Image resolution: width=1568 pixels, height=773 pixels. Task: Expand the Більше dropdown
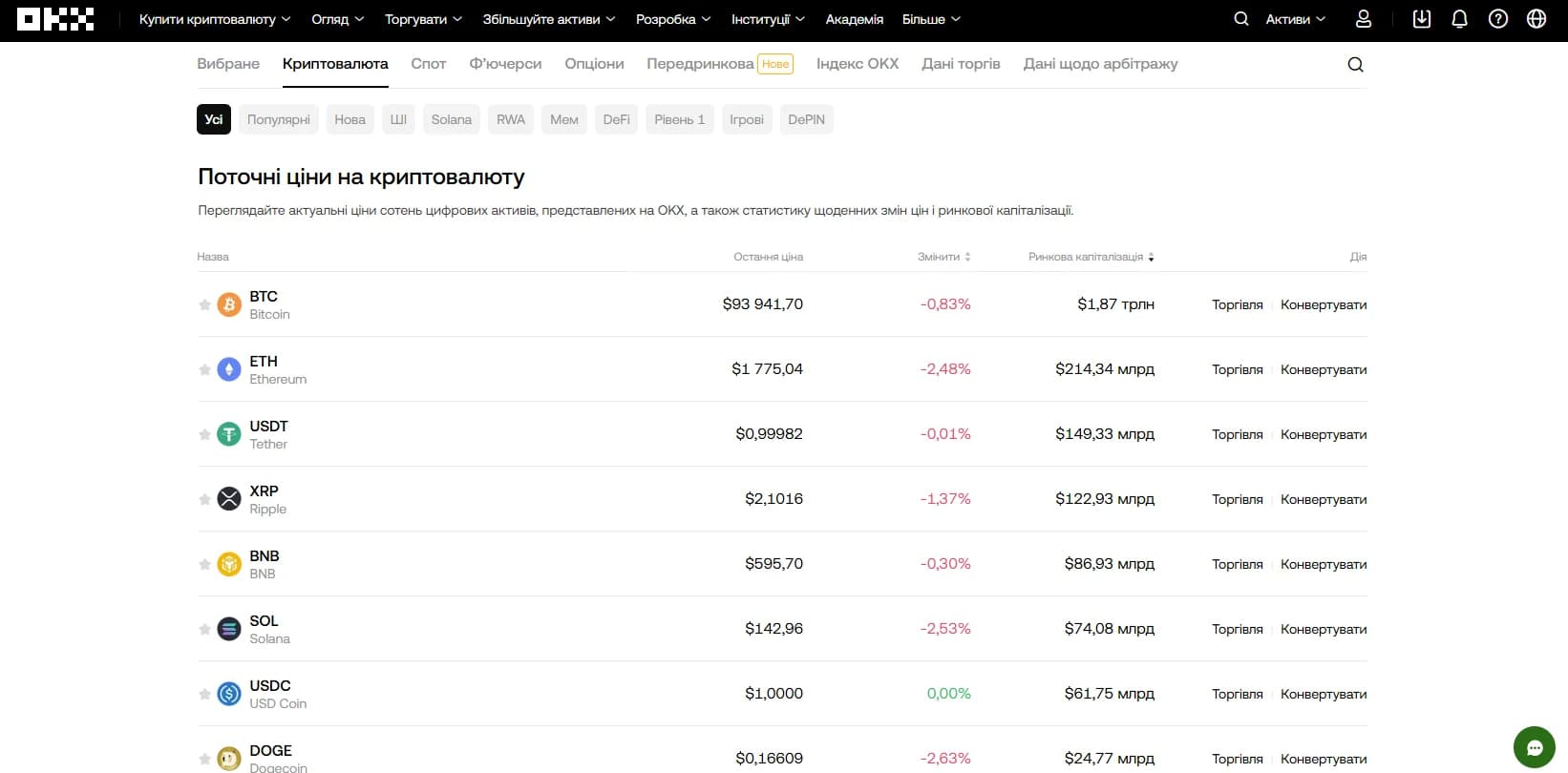point(931,19)
